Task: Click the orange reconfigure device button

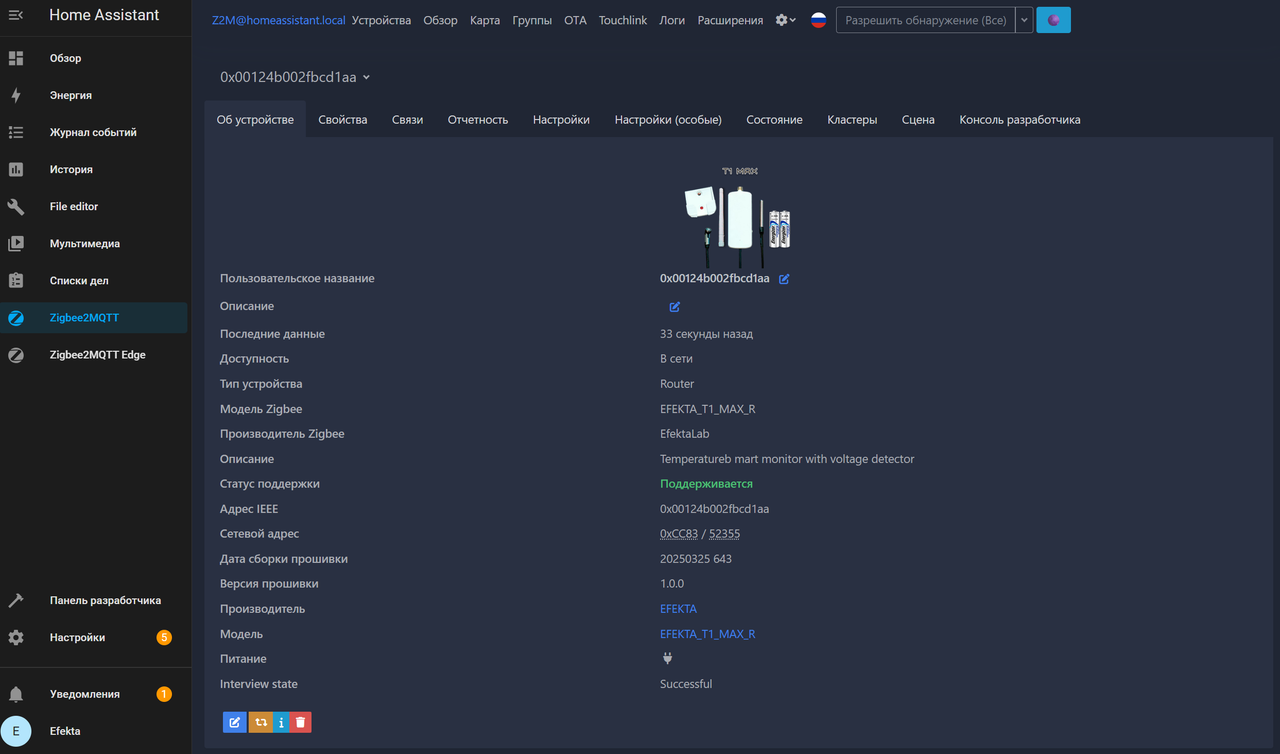Action: (260, 721)
